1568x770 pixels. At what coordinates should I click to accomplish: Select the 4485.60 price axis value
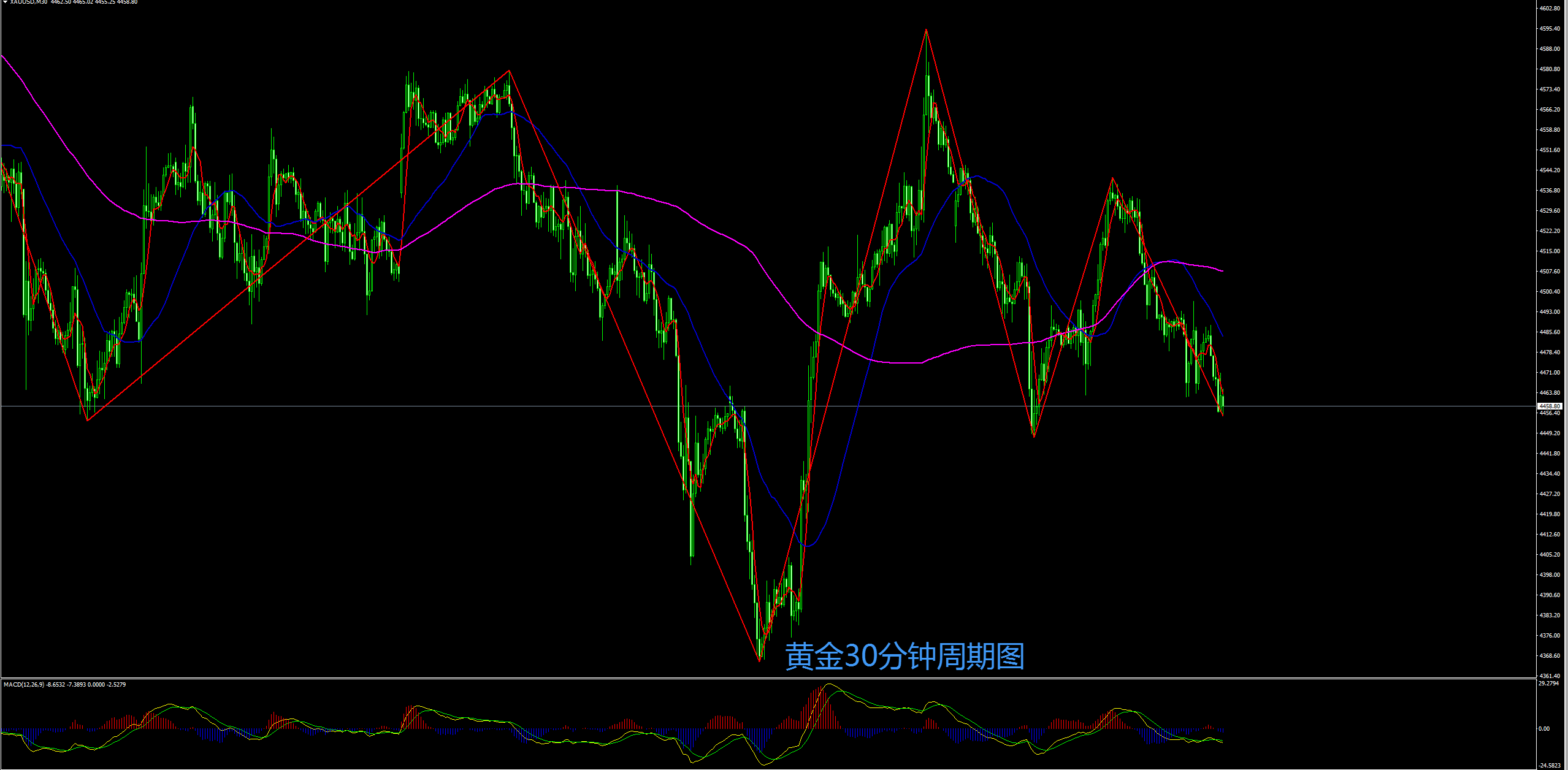(x=1550, y=332)
